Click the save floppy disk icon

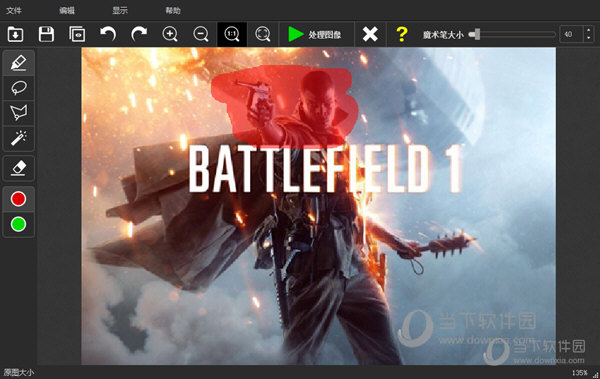click(46, 34)
